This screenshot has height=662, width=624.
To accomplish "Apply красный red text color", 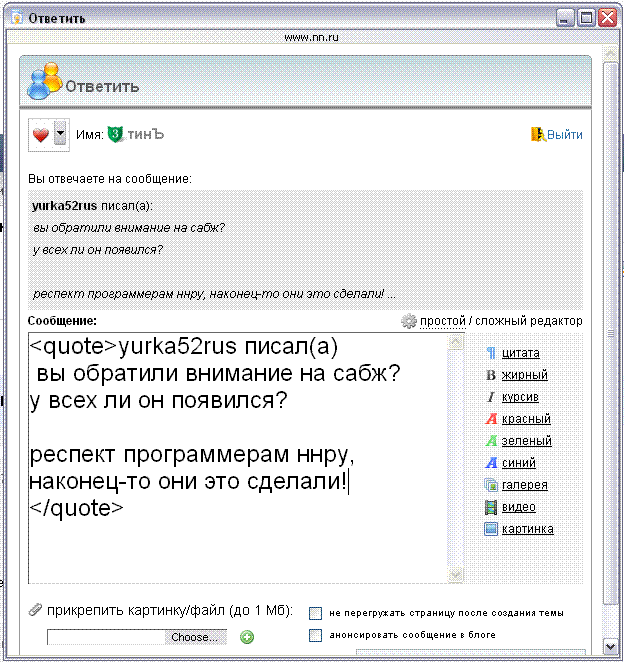I will point(490,419).
